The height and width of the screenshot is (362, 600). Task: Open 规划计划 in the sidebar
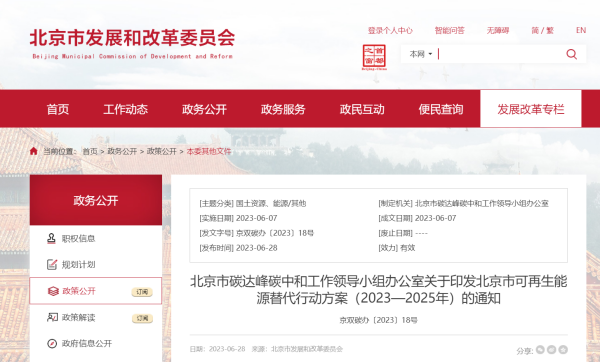tap(78, 264)
